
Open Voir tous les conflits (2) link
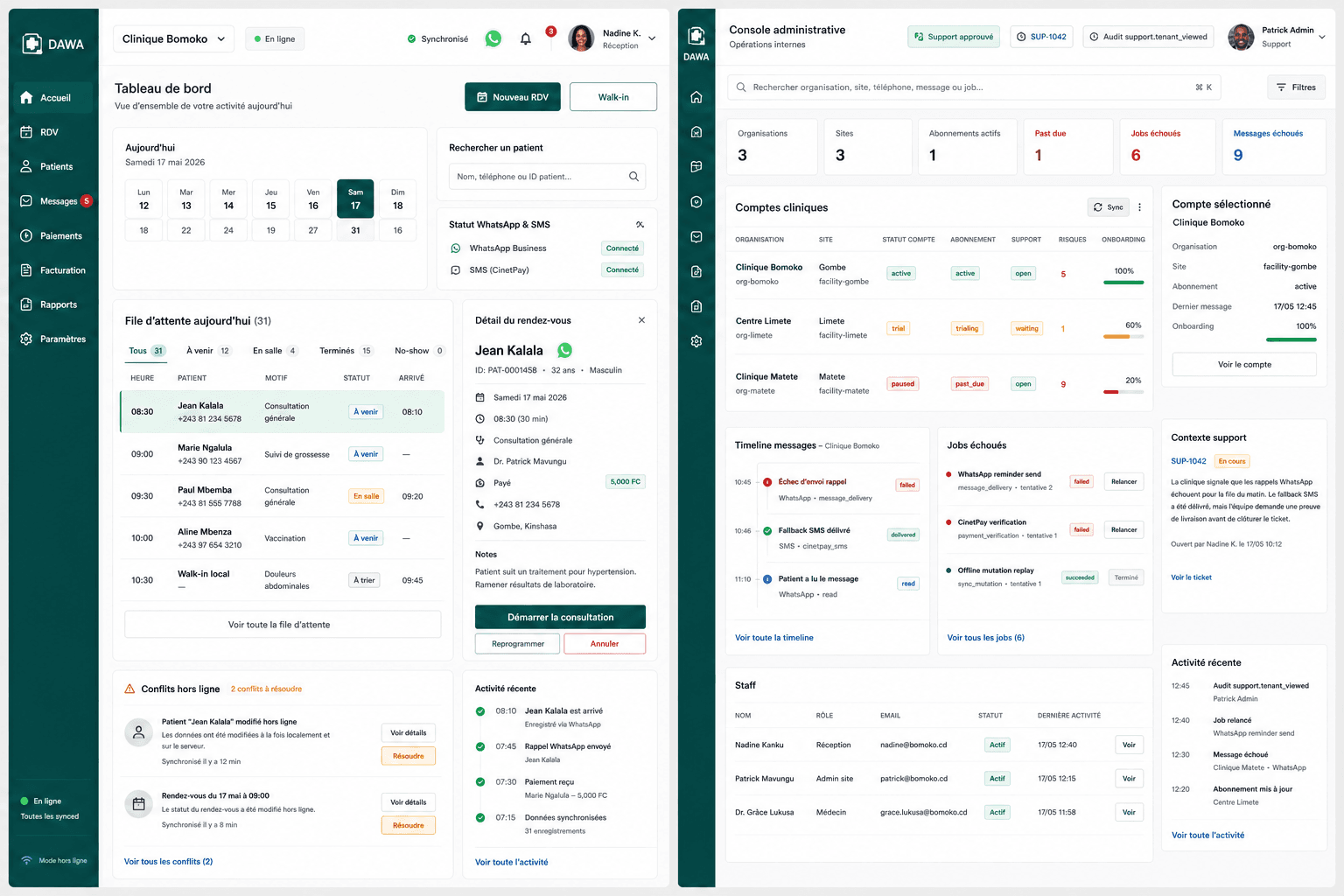click(168, 862)
